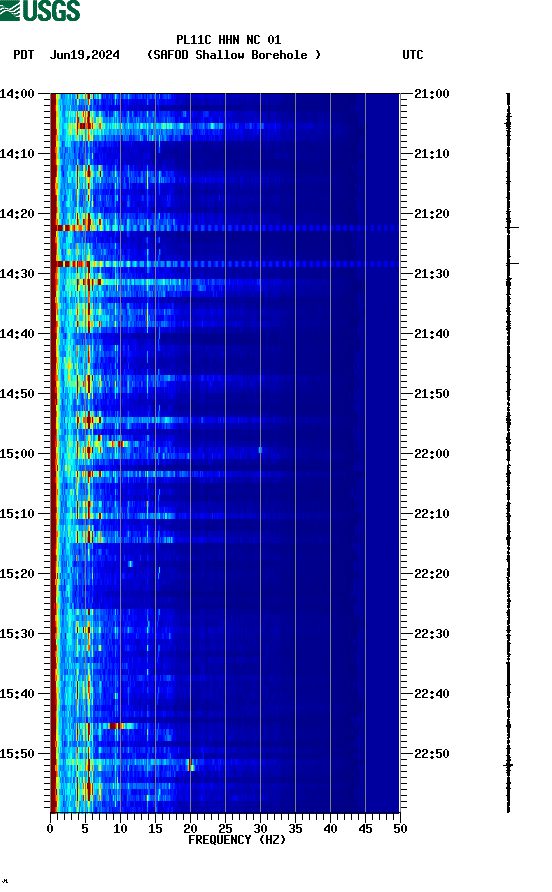The image size is (552, 892).
Task: Click the 21:50 UTC time label
Action: pyautogui.click(x=432, y=394)
